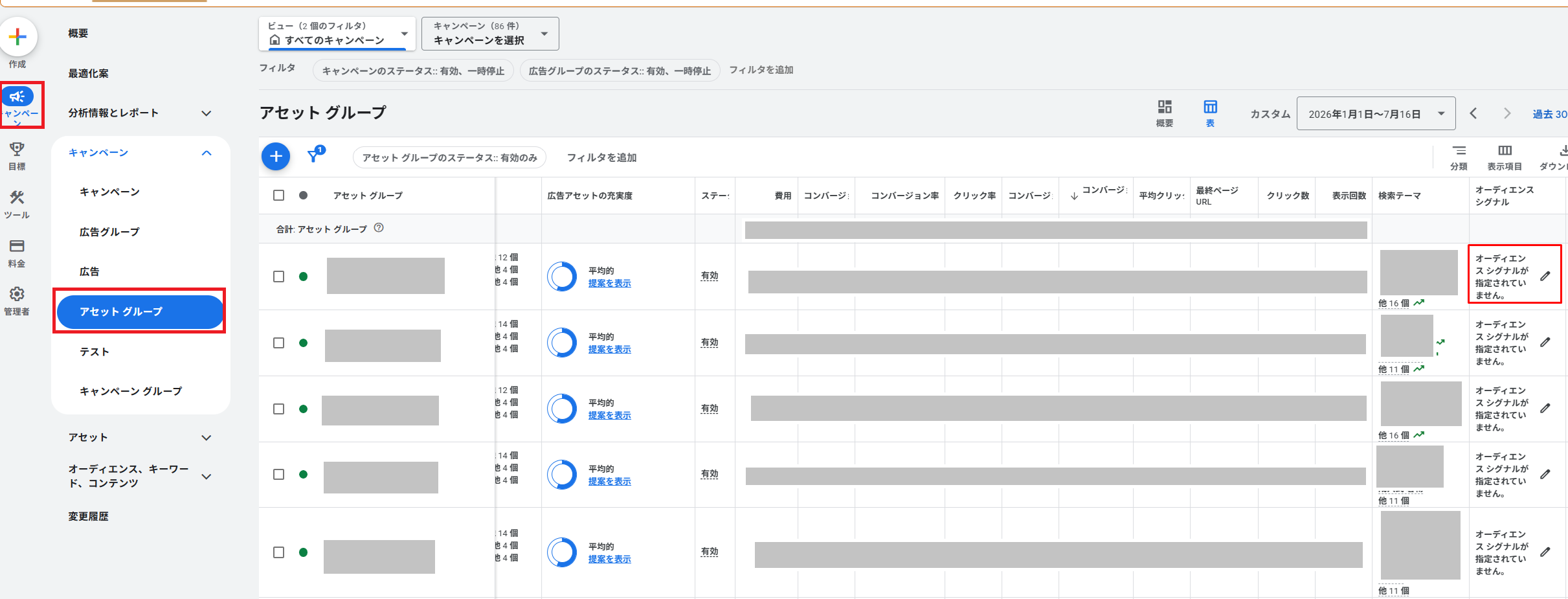Click 過去 30 date shortcut link
This screenshot has height=599, width=1568.
tap(1549, 114)
